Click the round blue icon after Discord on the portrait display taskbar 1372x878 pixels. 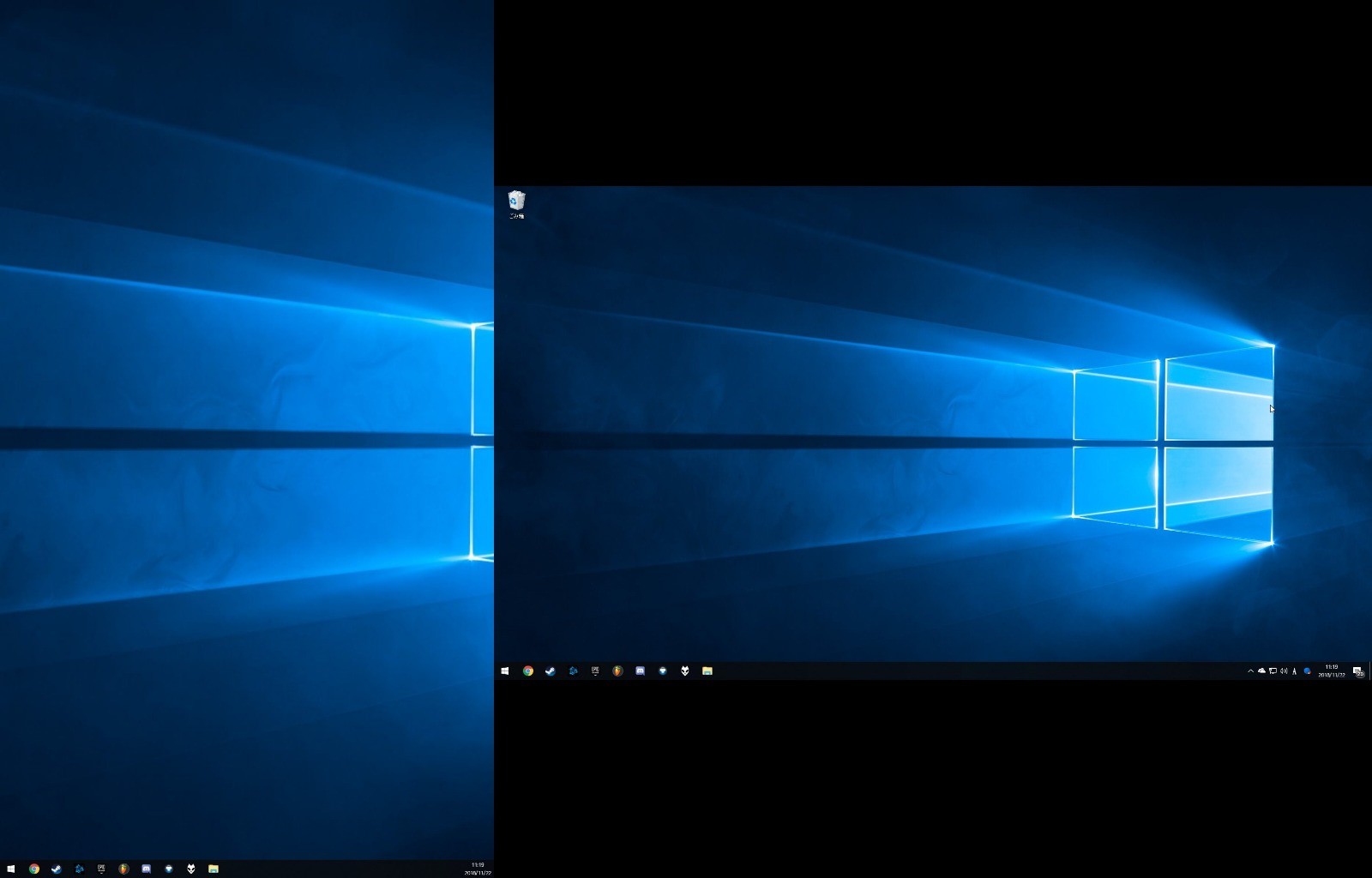[168, 869]
